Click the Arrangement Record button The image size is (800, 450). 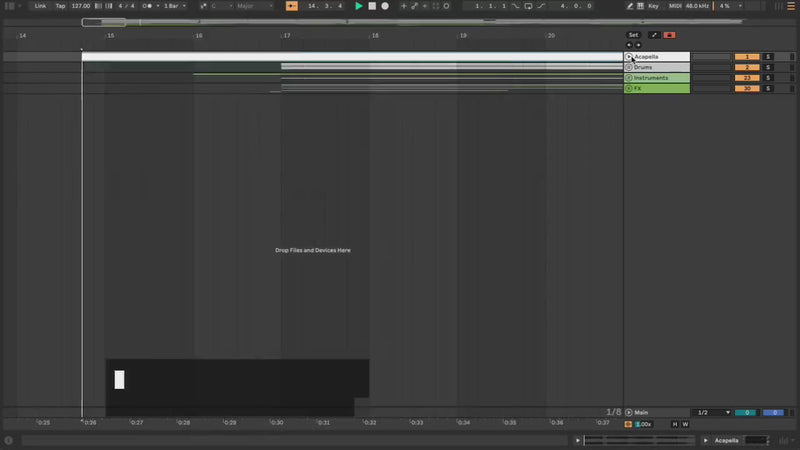coord(385,6)
